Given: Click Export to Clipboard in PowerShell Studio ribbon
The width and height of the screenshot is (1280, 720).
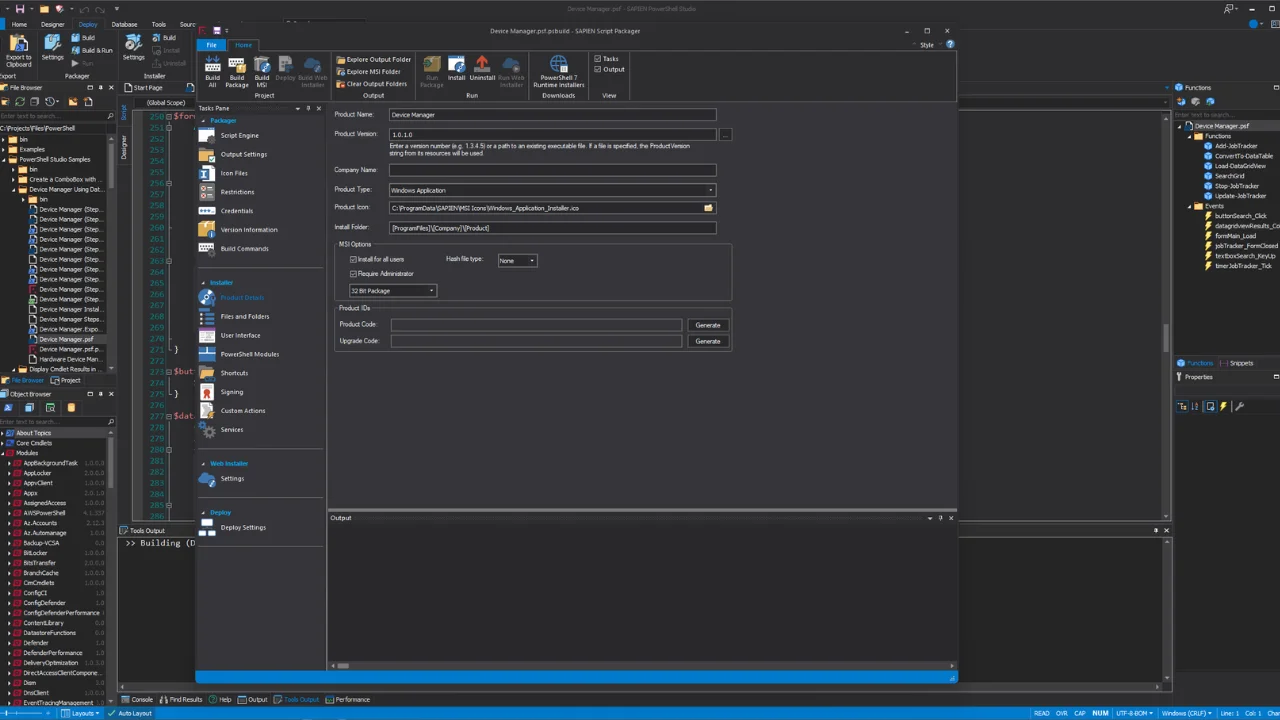Looking at the screenshot, I should click(18, 52).
